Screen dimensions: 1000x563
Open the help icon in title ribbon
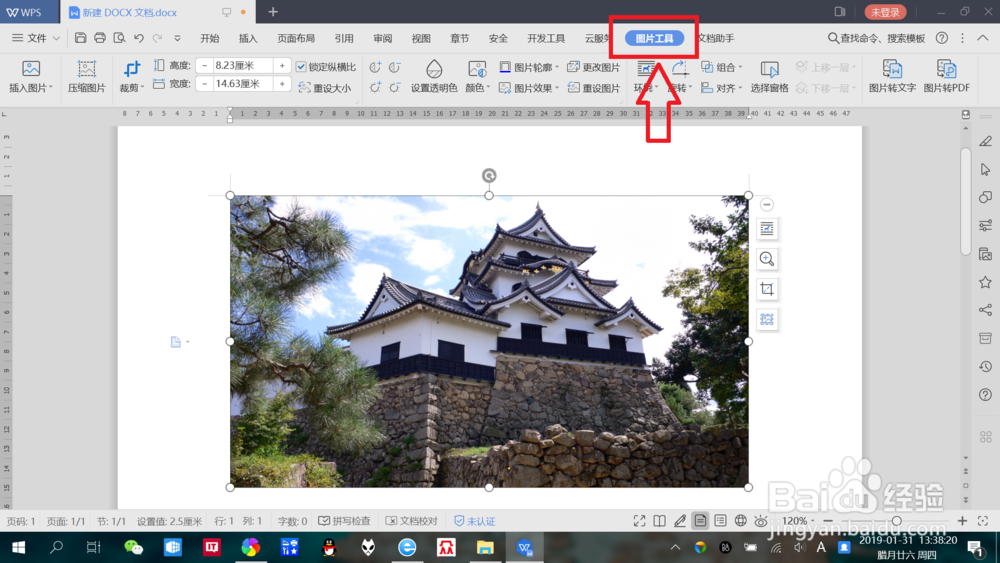(x=941, y=38)
